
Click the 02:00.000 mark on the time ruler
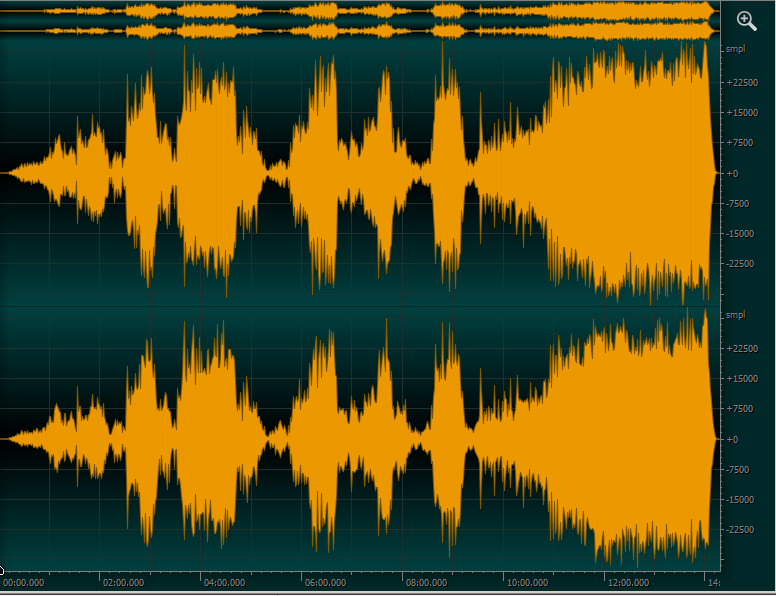[x=124, y=583]
